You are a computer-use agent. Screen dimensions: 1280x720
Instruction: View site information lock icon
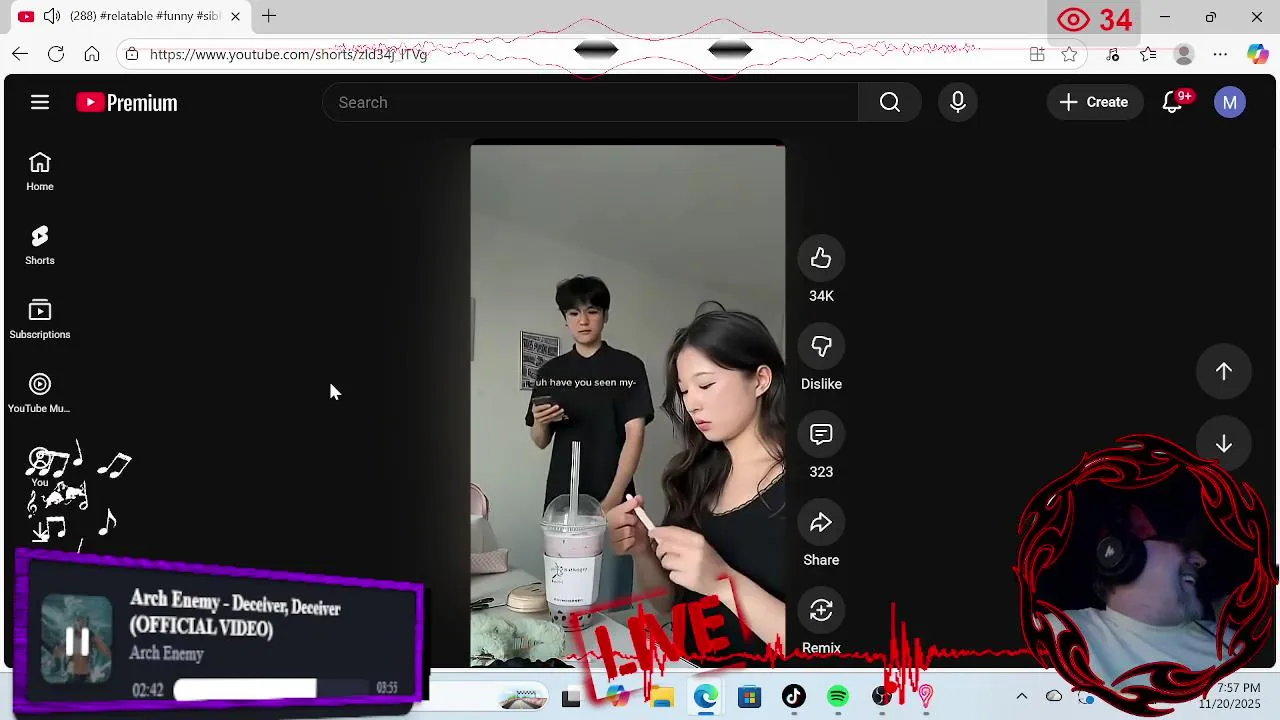(x=132, y=54)
